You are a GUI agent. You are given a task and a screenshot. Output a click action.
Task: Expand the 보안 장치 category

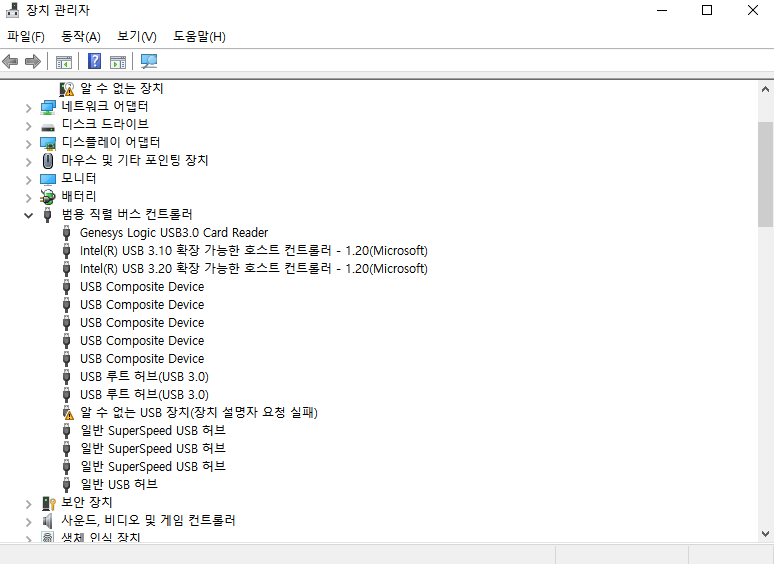(x=29, y=504)
